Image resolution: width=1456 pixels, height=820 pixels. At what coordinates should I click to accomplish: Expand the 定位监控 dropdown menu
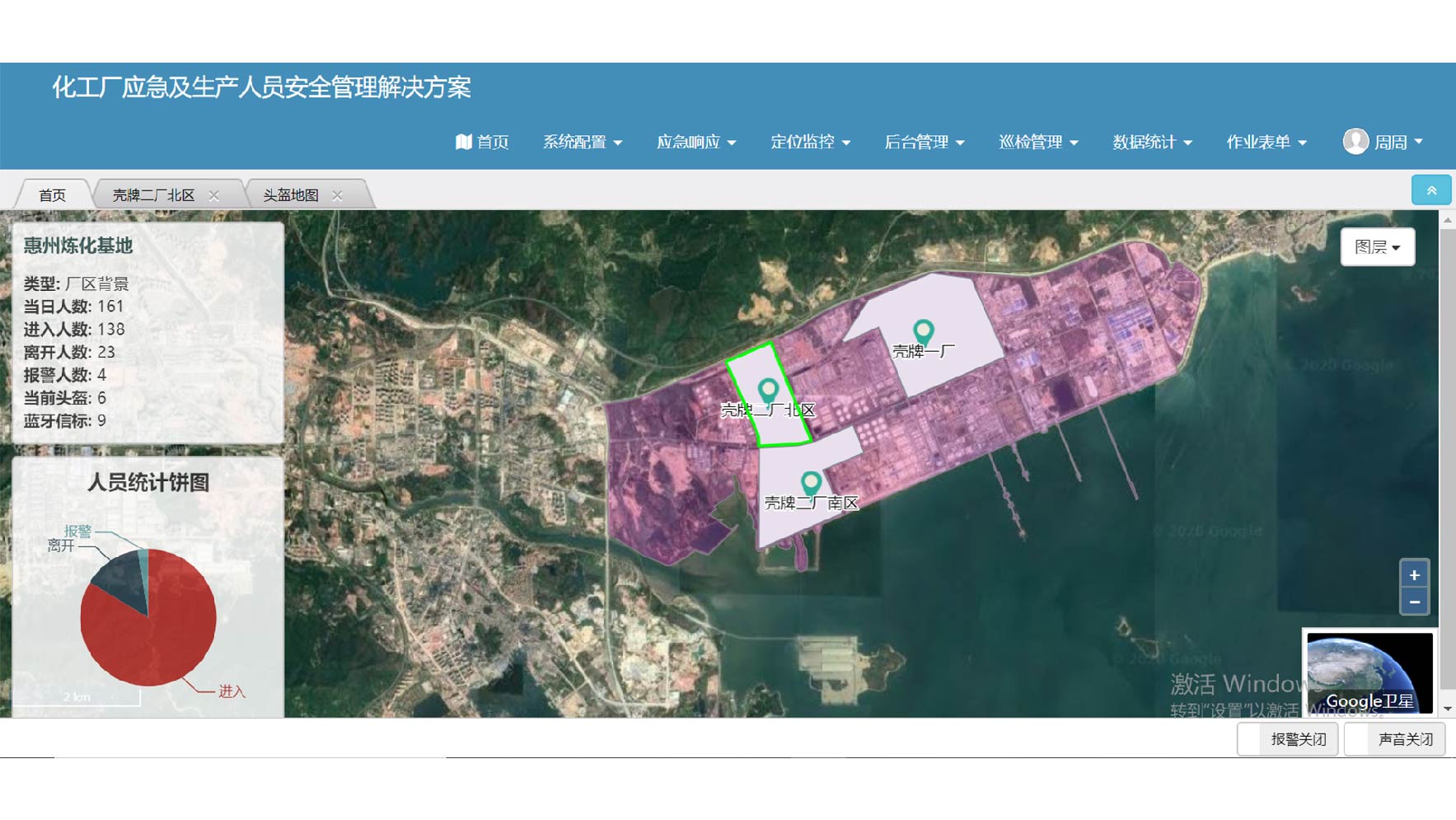pyautogui.click(x=810, y=142)
